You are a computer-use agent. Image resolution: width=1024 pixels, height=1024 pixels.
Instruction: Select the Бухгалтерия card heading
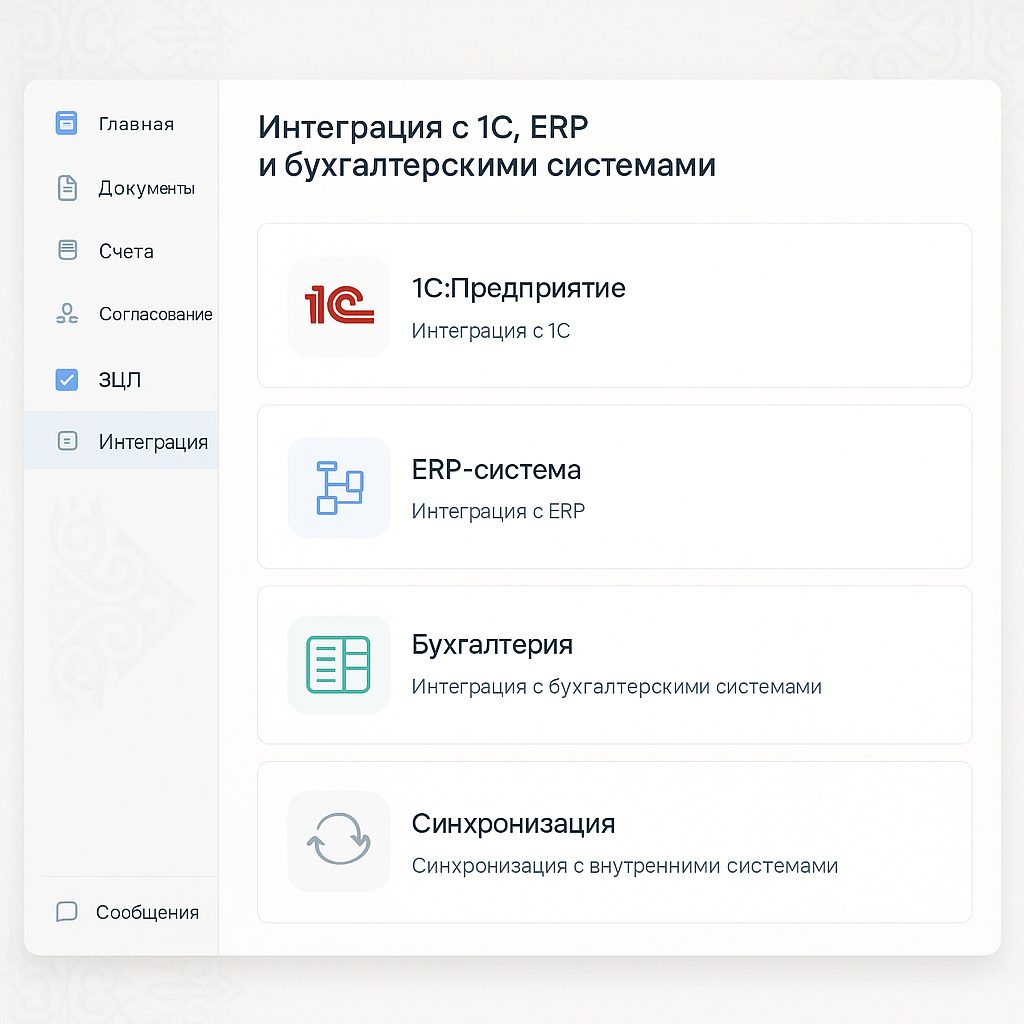coord(492,645)
